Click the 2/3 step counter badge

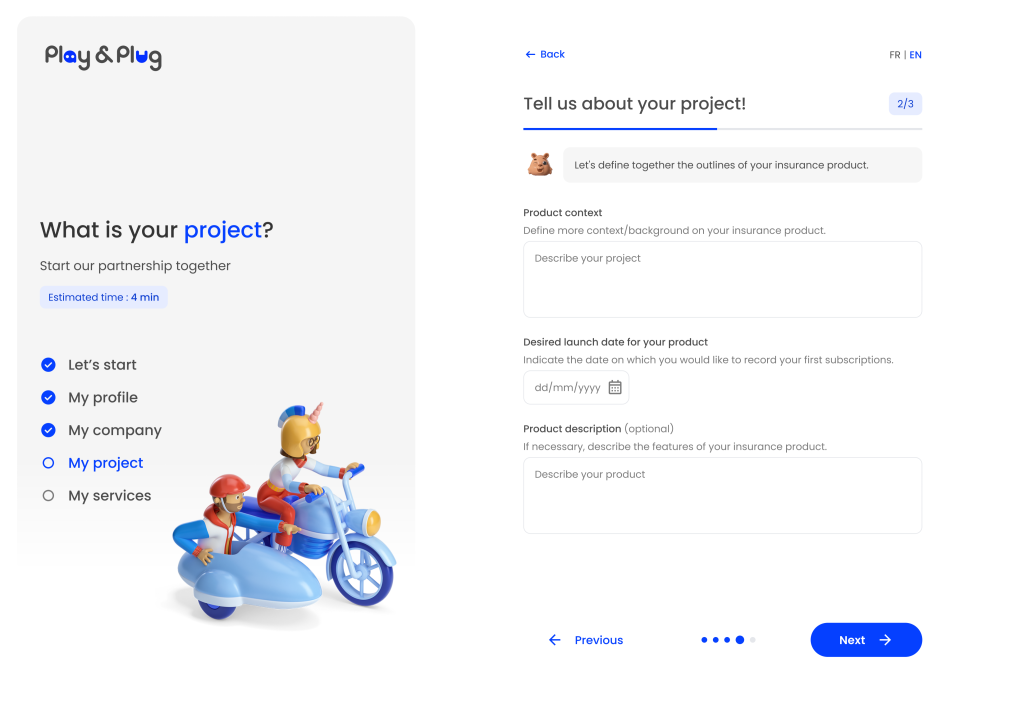(x=905, y=104)
